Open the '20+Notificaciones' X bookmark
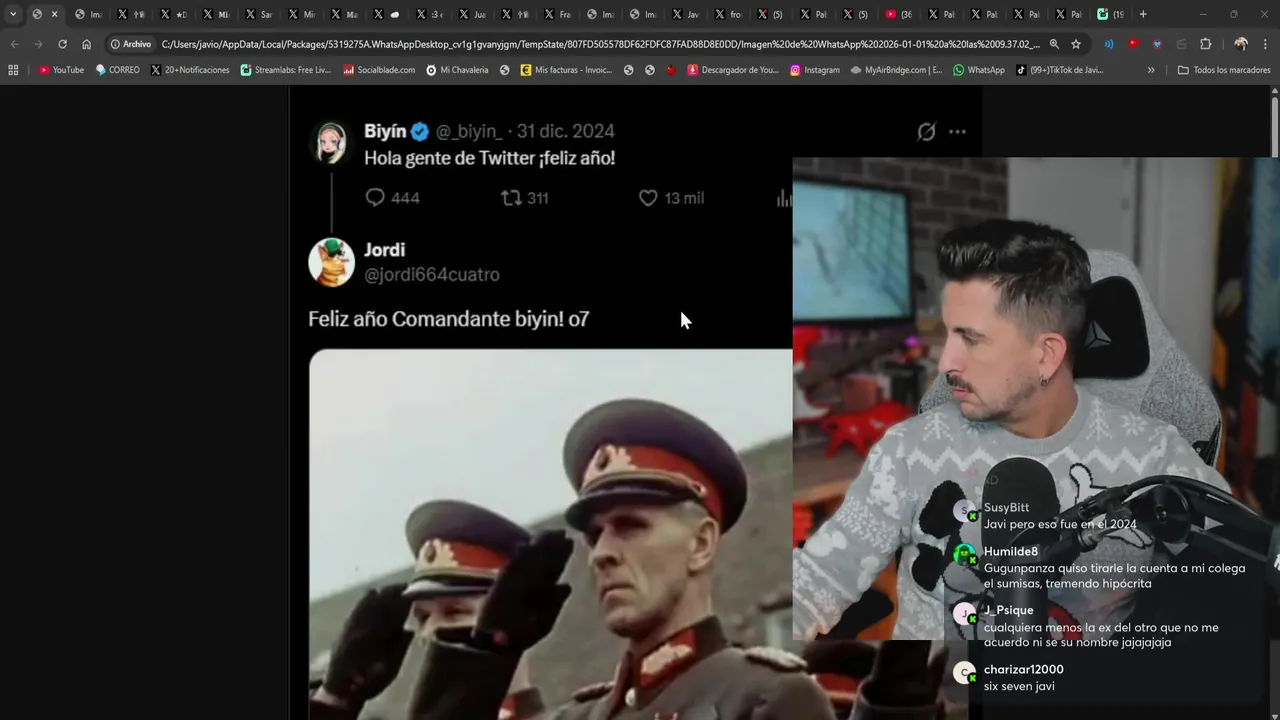This screenshot has width=1280, height=720. click(190, 70)
